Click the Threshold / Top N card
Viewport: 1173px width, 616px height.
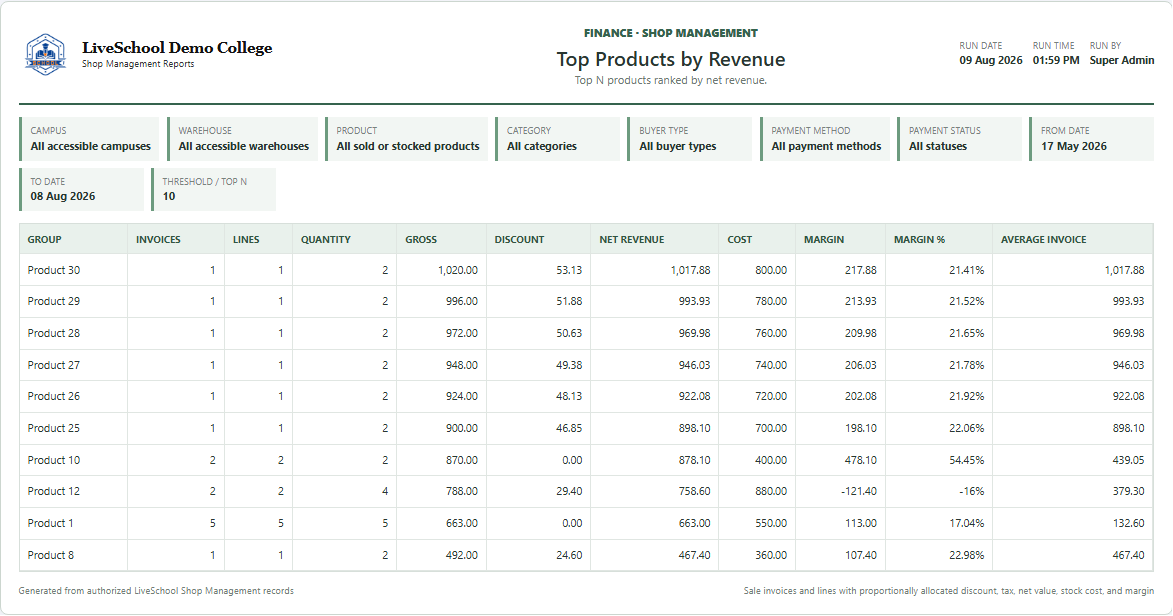tap(213, 189)
